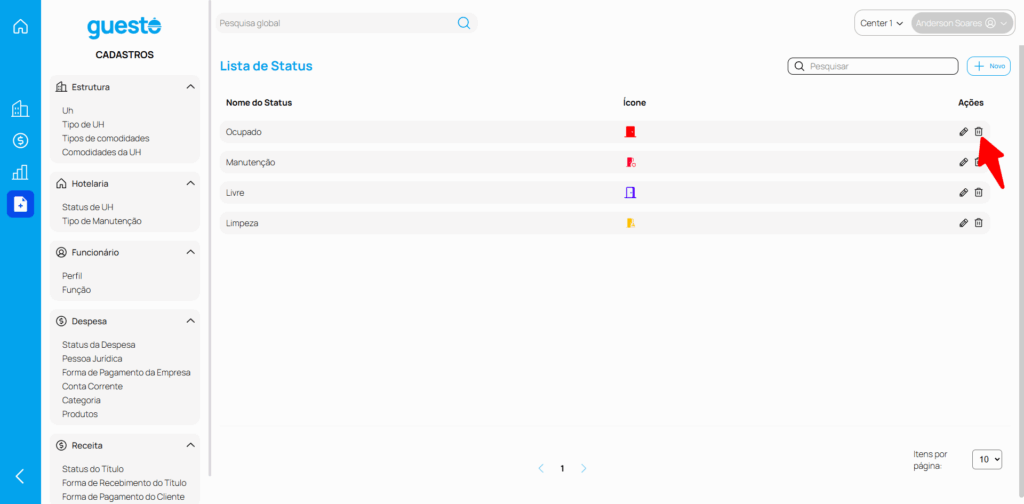Collapse the Hotelaria section
Screen dimensions: 1024x504
pos(190,184)
